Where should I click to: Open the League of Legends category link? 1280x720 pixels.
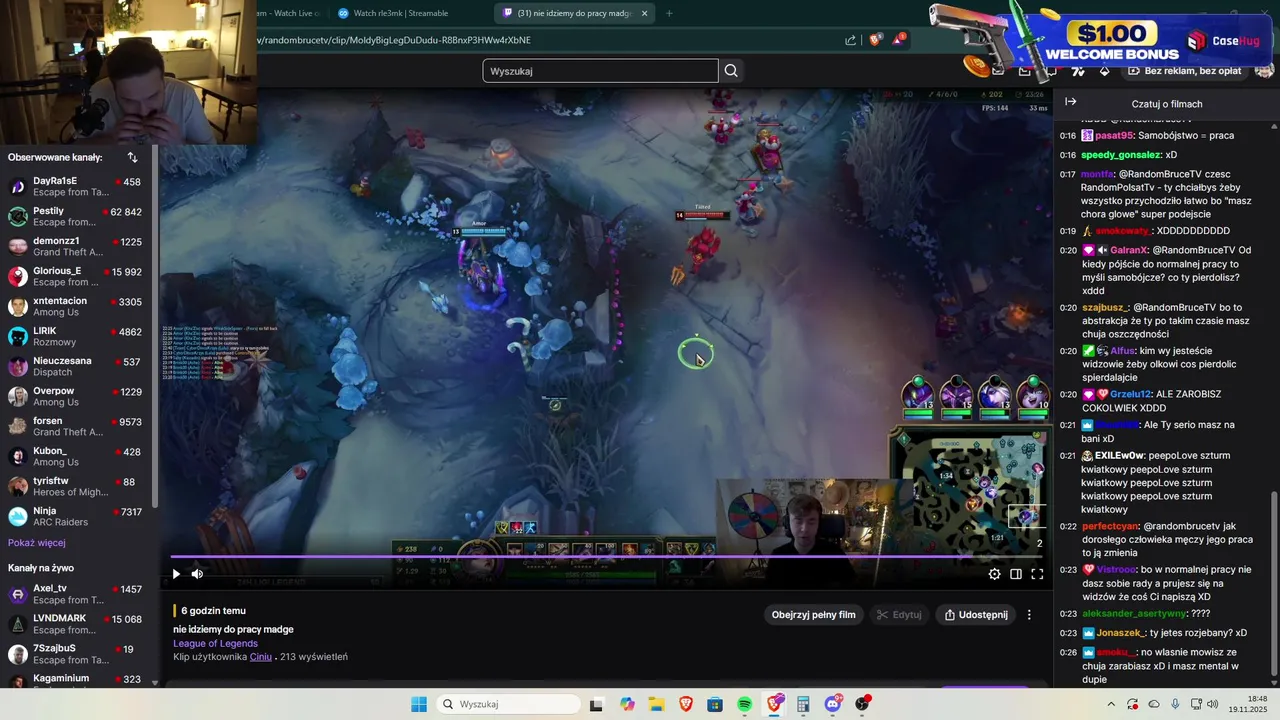(215, 643)
